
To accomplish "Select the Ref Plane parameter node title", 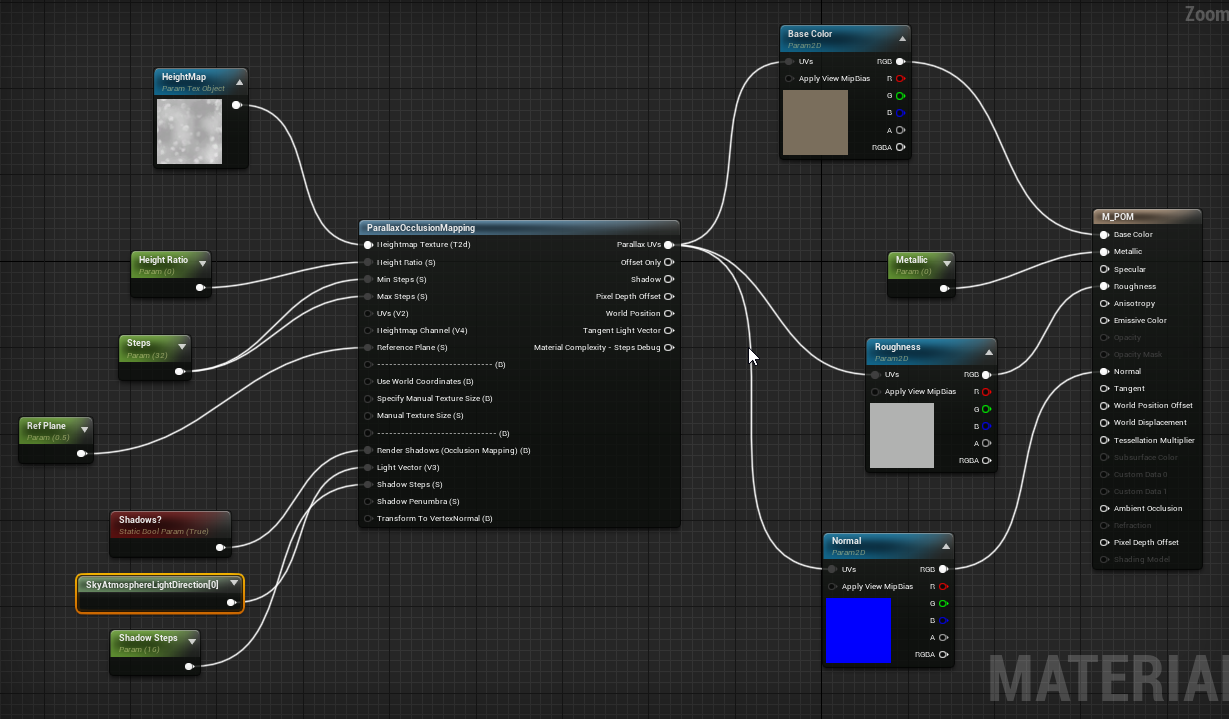I will coord(47,426).
